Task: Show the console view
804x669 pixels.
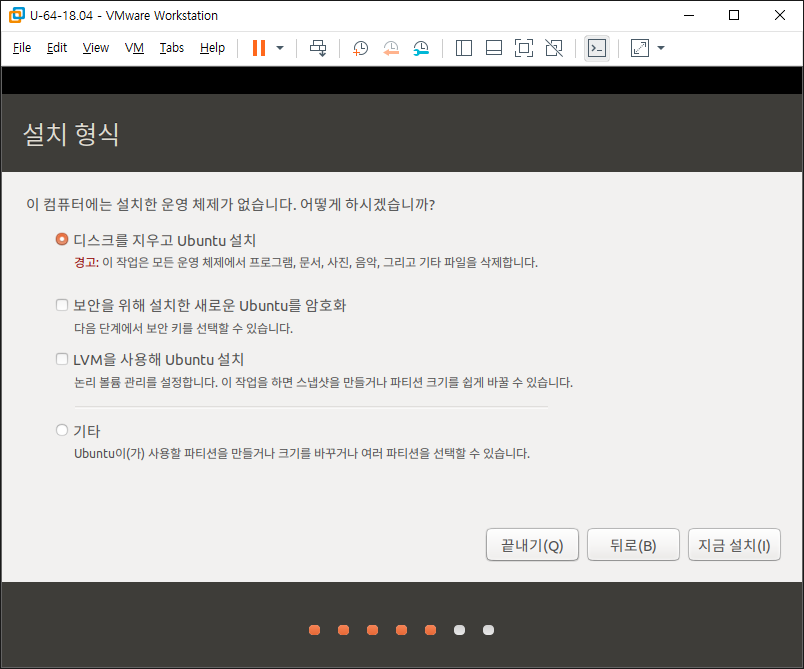Action: tap(597, 48)
